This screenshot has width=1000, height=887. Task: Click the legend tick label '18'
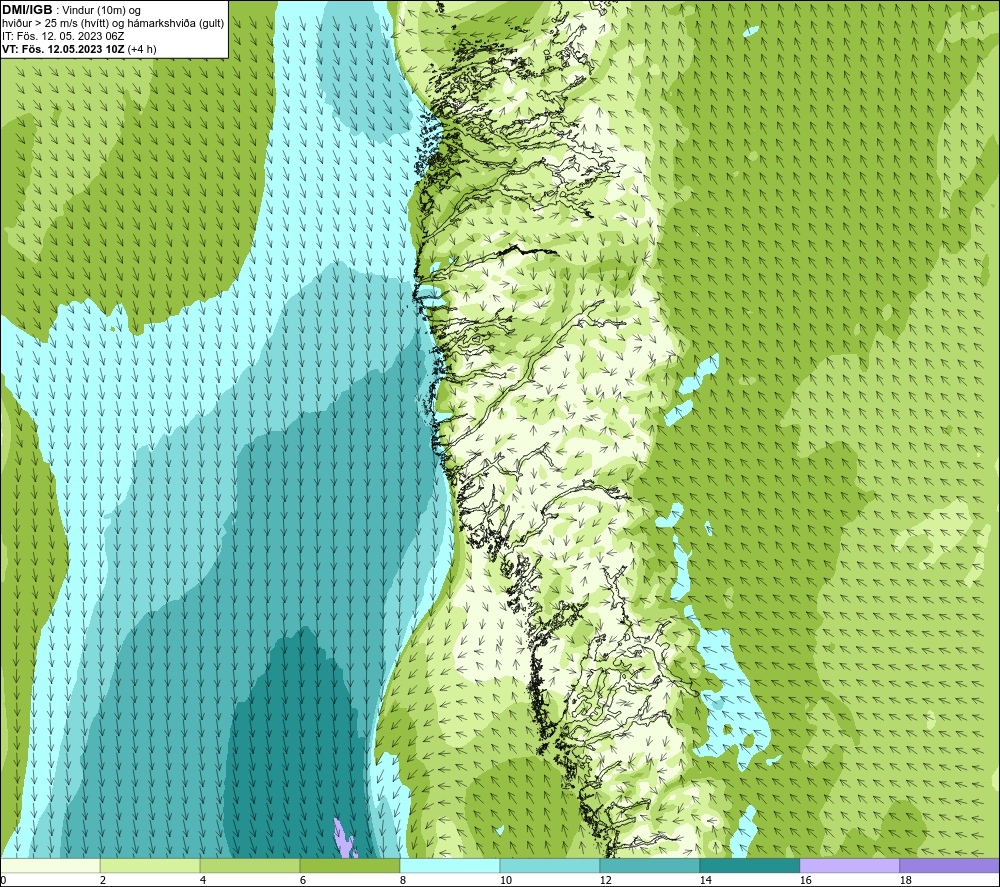point(905,880)
